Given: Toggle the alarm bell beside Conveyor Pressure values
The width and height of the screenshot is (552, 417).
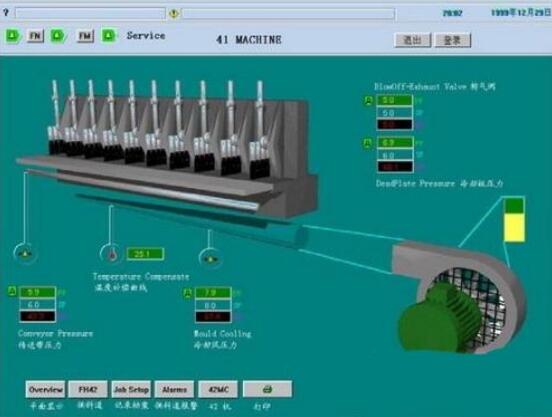Looking at the screenshot, I should click(12, 291).
